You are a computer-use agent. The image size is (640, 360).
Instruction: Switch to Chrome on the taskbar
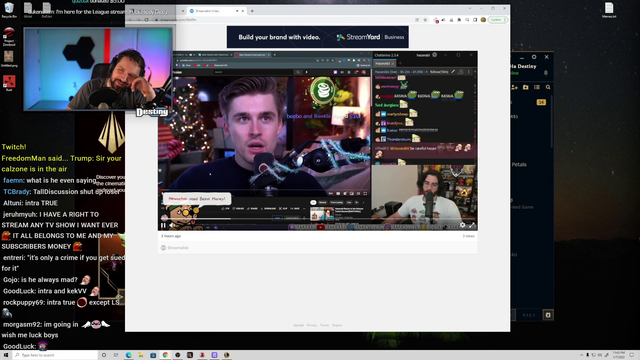[x=165, y=355]
